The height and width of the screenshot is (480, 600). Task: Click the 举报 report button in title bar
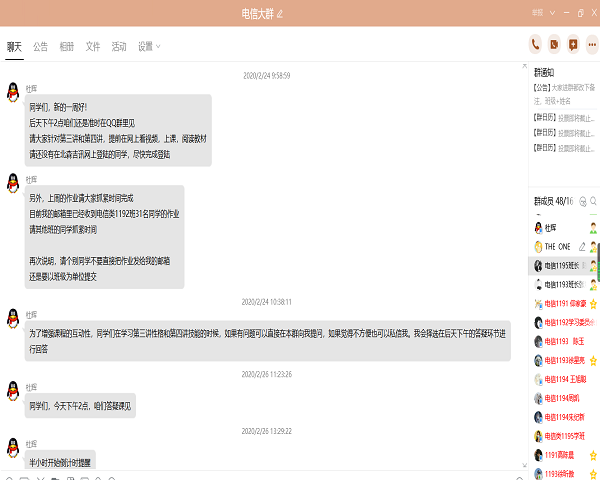(537, 13)
